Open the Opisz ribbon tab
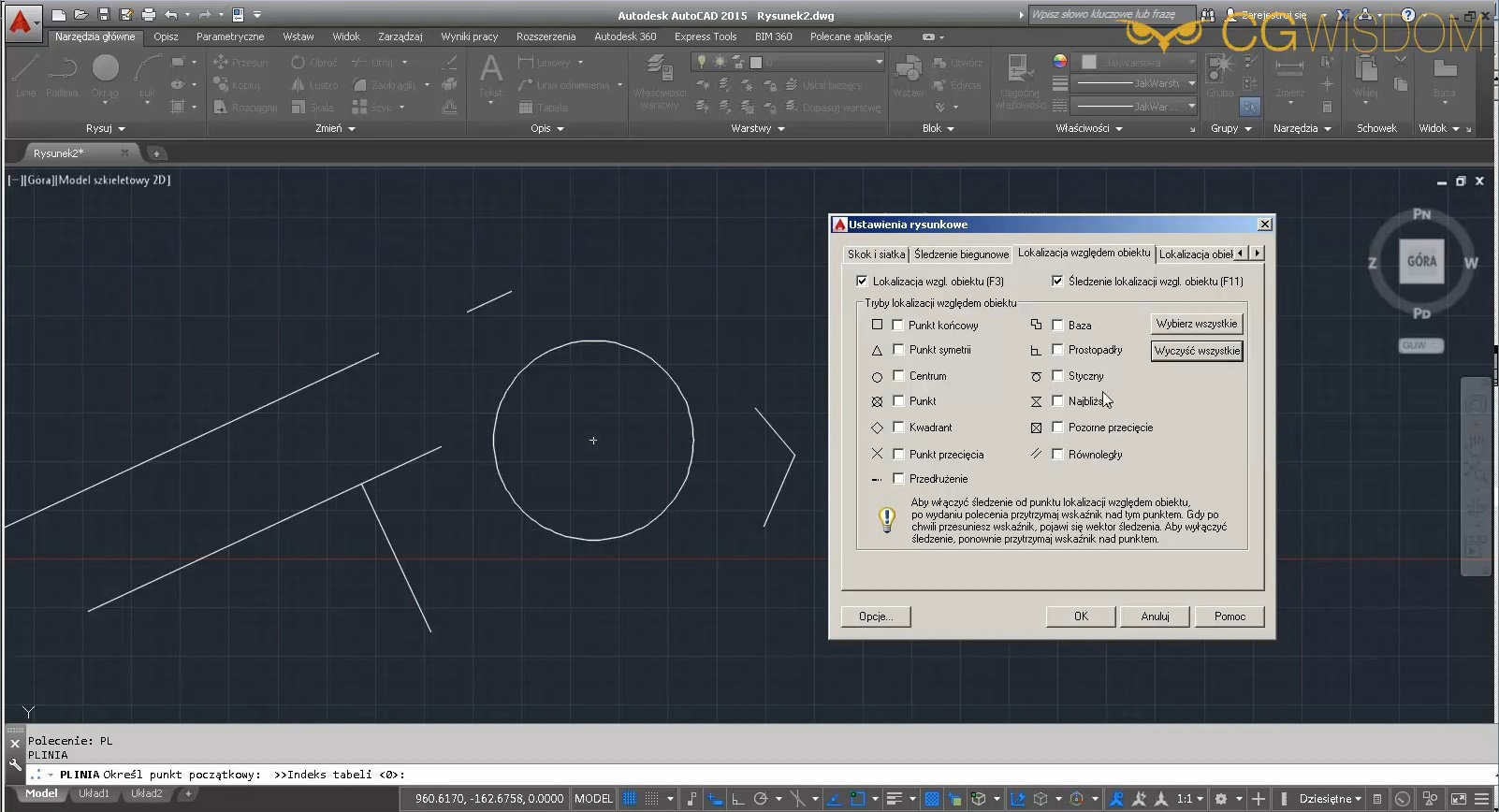1499x812 pixels. point(166,36)
